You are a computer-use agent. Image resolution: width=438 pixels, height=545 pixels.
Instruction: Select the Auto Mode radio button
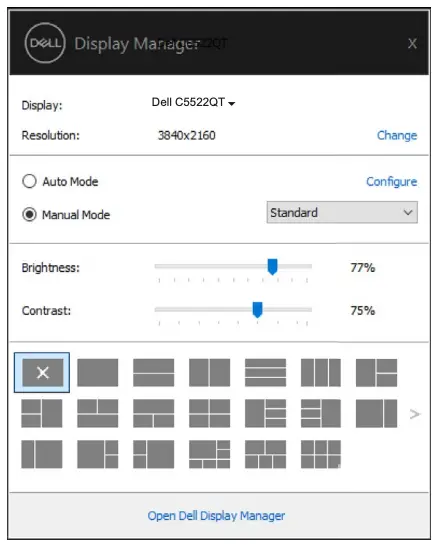29,181
